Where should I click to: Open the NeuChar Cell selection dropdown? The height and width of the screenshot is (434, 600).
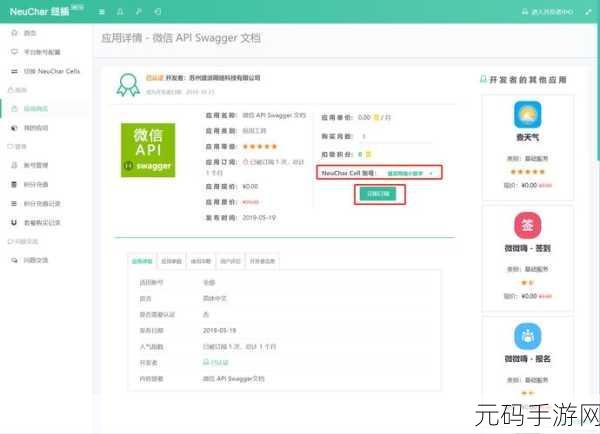pyautogui.click(x=410, y=173)
